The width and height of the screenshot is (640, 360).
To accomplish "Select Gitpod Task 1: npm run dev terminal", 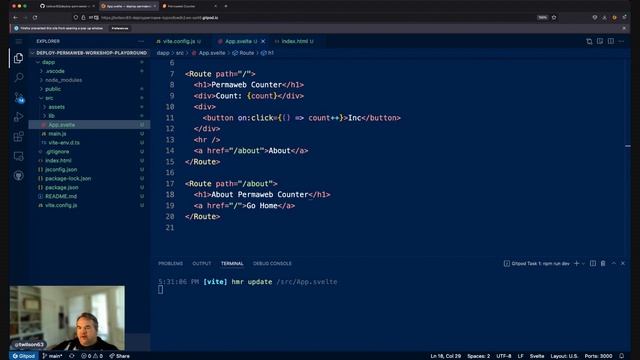I will pos(536,264).
